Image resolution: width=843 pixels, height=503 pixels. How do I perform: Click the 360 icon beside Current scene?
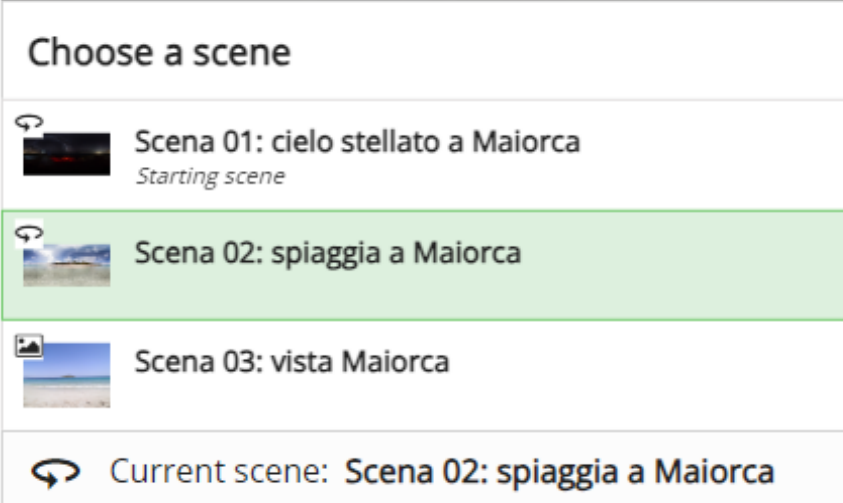(56, 473)
